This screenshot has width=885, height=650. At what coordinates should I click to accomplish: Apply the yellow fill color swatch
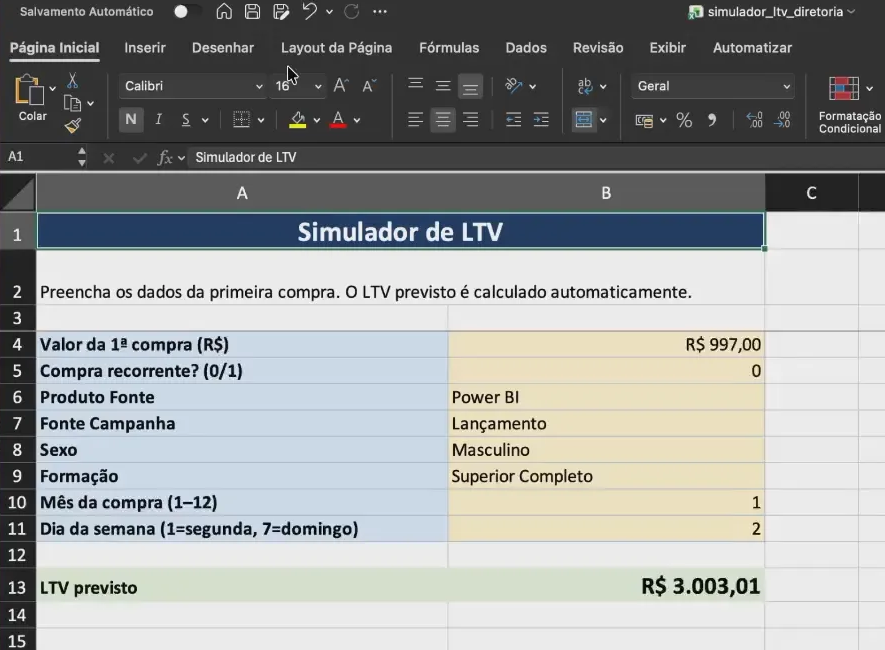click(x=297, y=120)
